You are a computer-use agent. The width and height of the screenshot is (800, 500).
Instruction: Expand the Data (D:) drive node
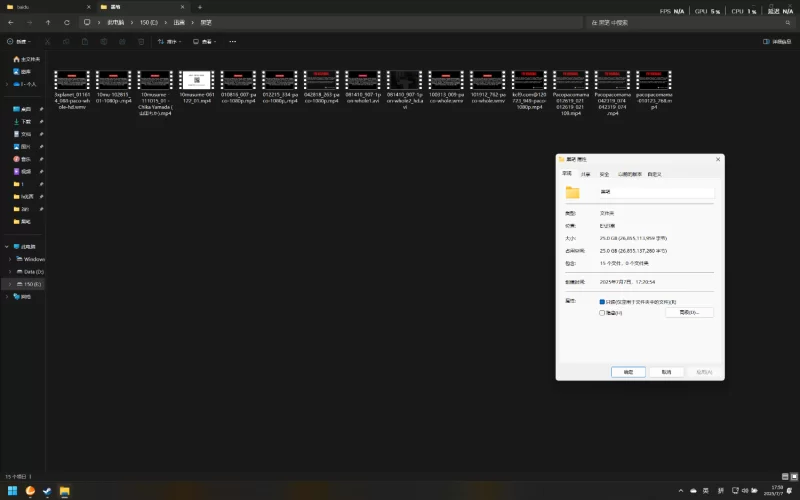click(10, 271)
